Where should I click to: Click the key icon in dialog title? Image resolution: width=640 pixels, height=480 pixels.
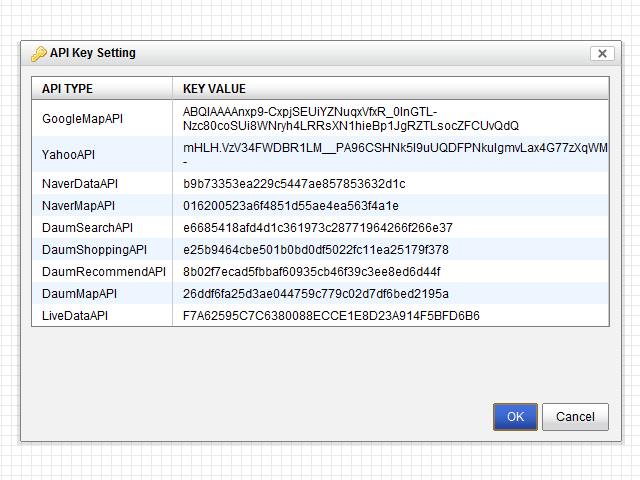click(x=39, y=54)
